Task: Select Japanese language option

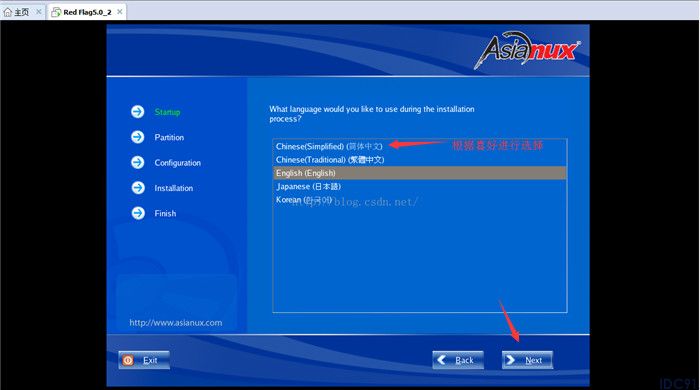Action: pyautogui.click(x=420, y=187)
